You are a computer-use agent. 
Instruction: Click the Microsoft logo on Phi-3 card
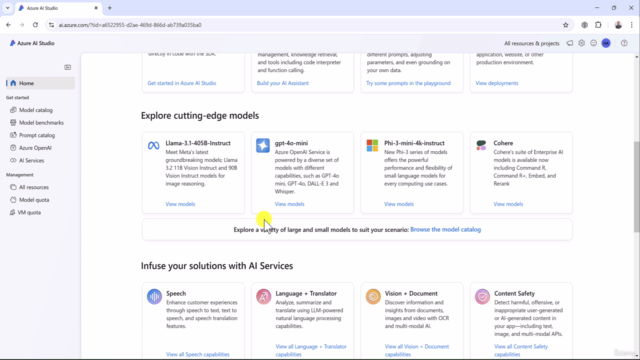tap(372, 145)
